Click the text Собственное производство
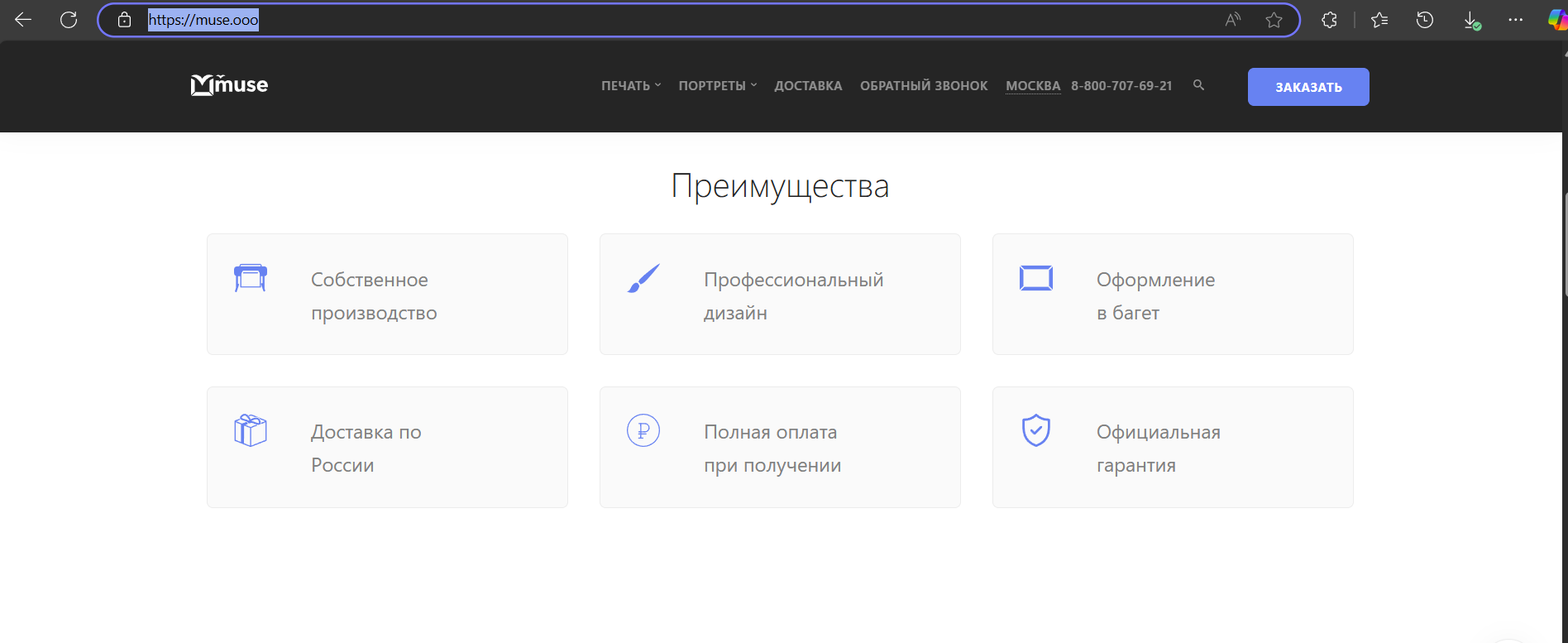 click(374, 296)
